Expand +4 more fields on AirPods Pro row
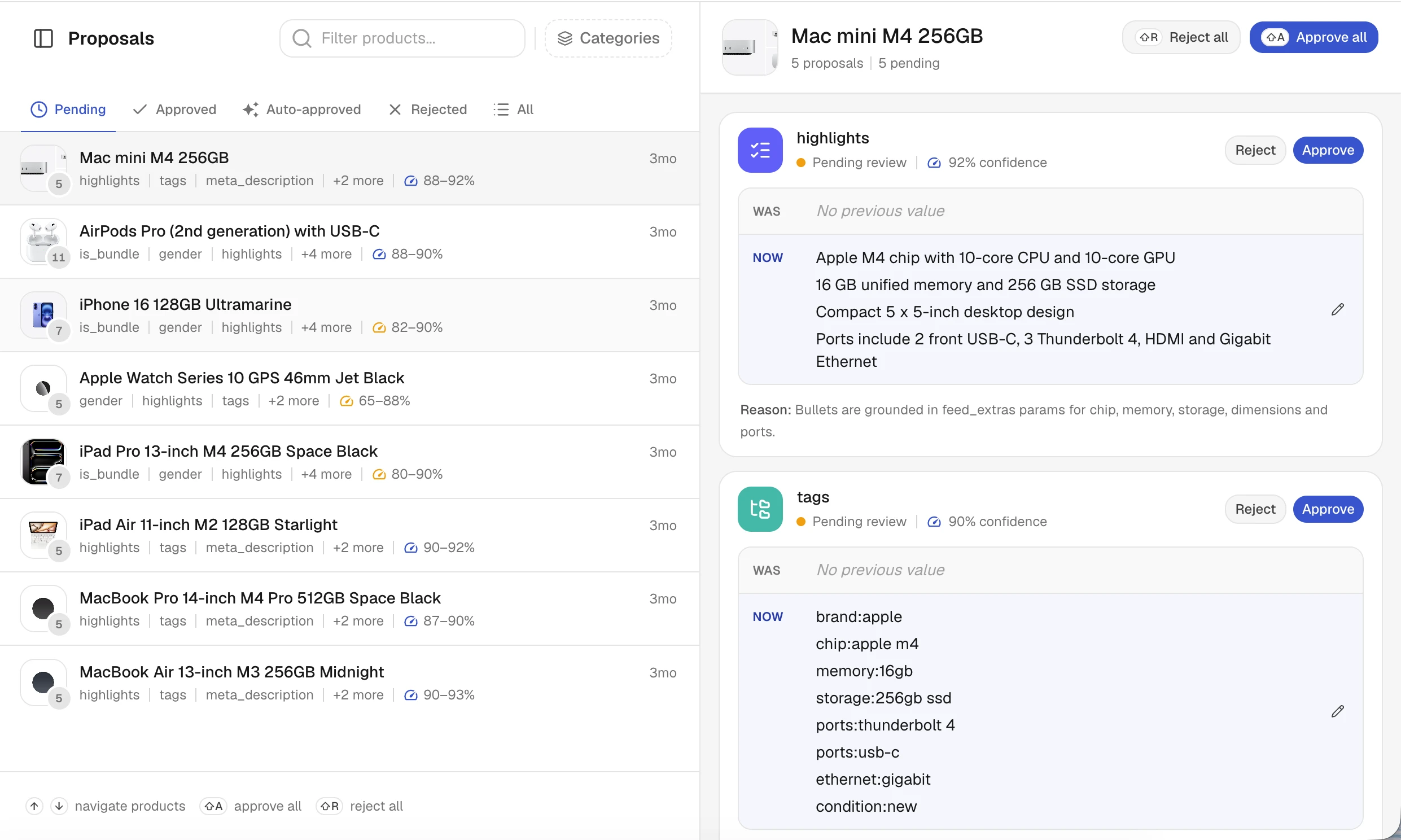The height and width of the screenshot is (840, 1401). (326, 255)
